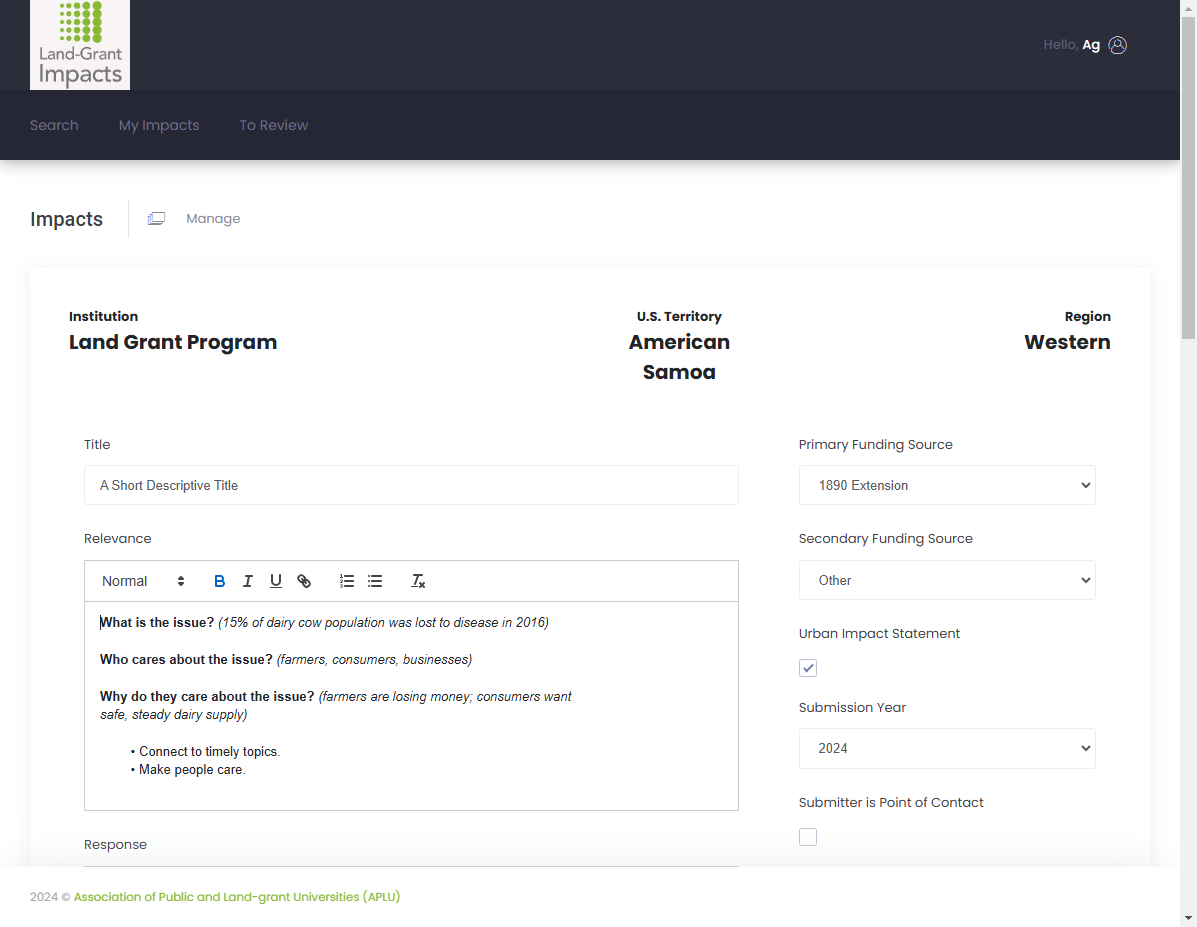
Task: Click the 'Submission Year' label
Action: (852, 707)
